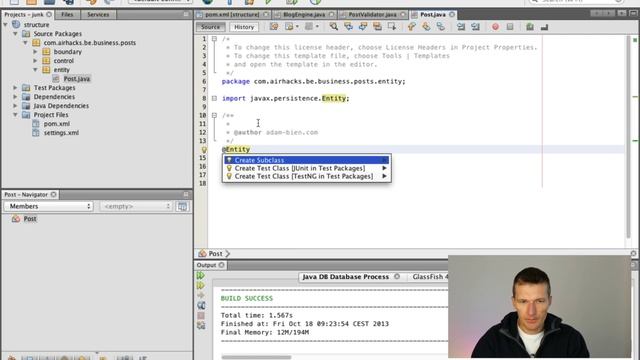Select Create Subclass hint
Viewport: 640px width, 360px height.
pos(307,160)
